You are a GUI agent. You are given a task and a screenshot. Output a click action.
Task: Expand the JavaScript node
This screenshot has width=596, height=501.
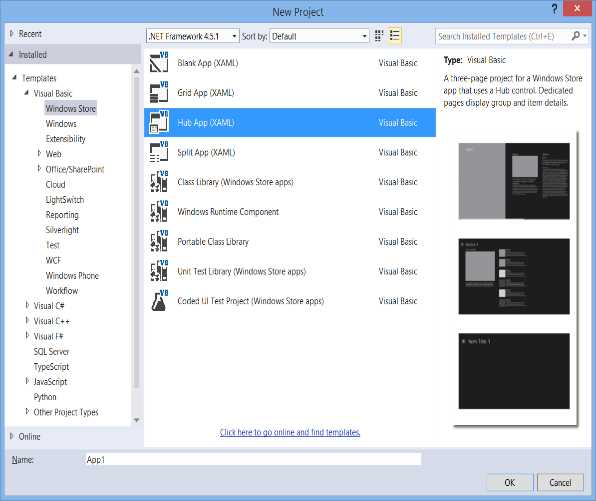click(x=27, y=381)
